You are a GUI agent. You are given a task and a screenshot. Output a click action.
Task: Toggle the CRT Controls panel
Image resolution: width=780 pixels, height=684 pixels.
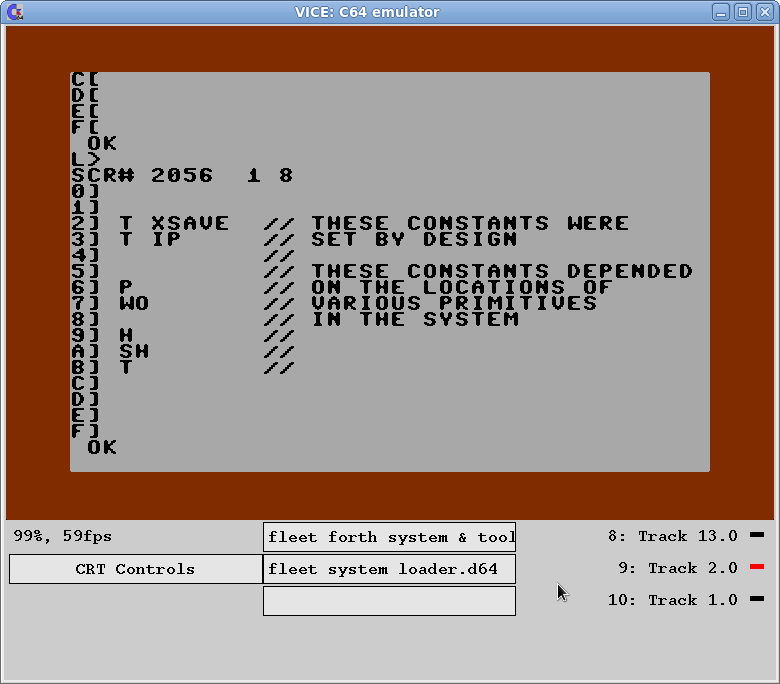tap(135, 569)
